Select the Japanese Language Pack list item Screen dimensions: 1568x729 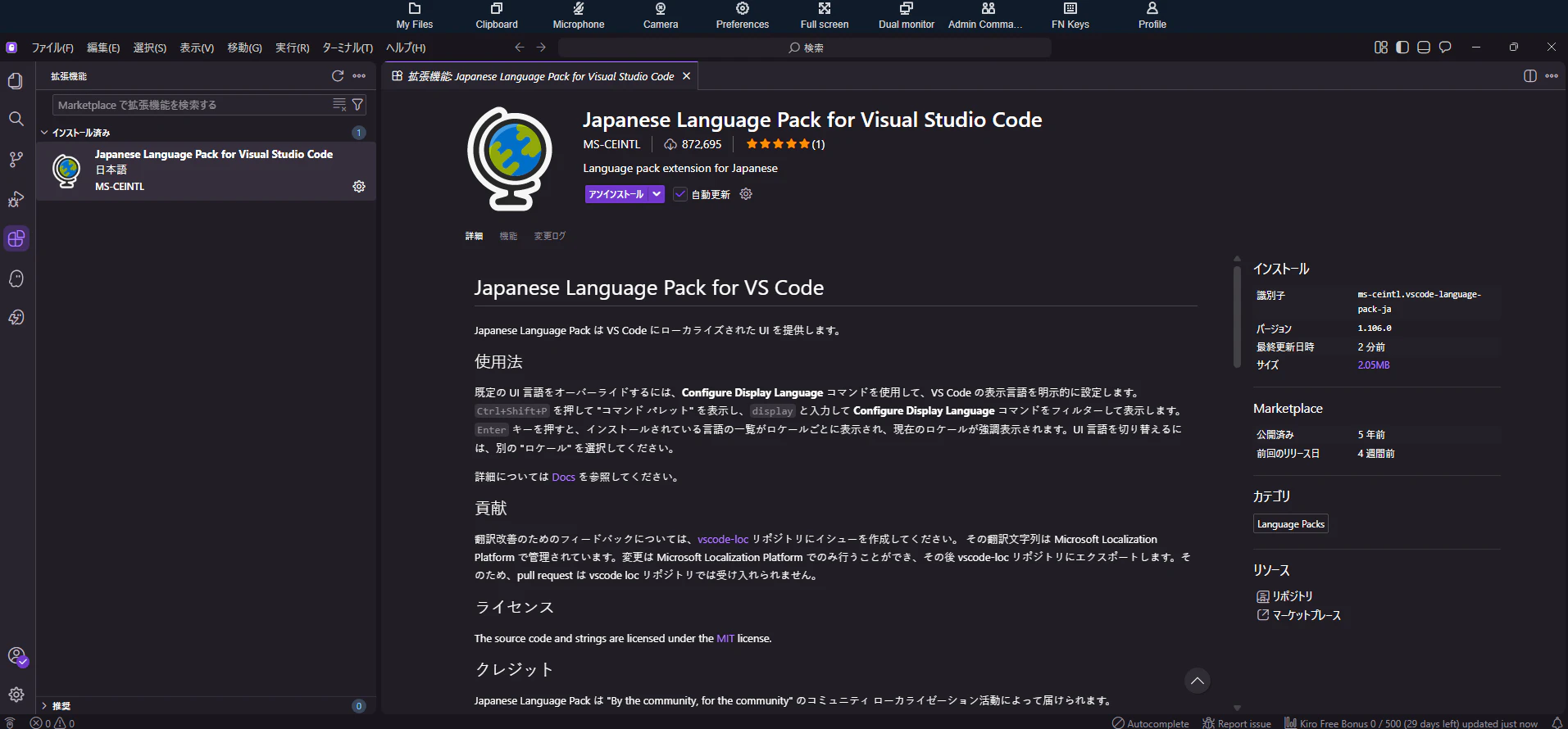pyautogui.click(x=206, y=171)
